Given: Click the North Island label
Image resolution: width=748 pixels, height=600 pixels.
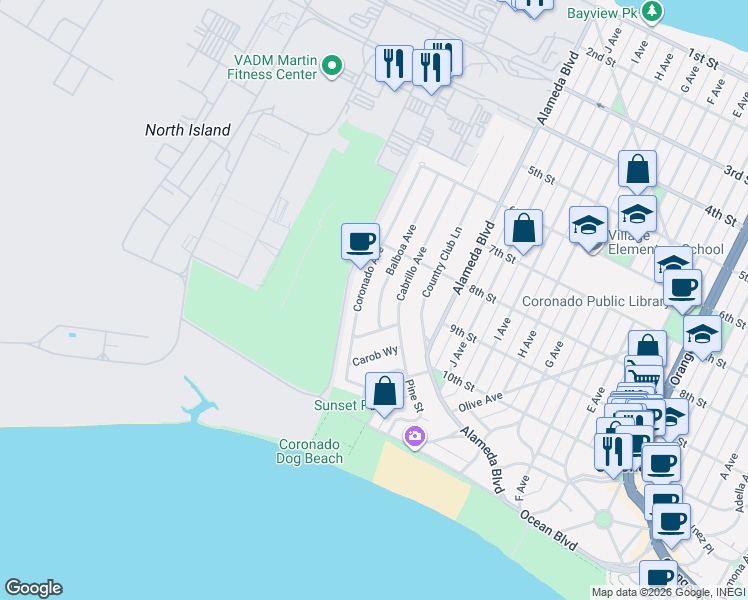Looking at the screenshot, I should click(x=187, y=130).
